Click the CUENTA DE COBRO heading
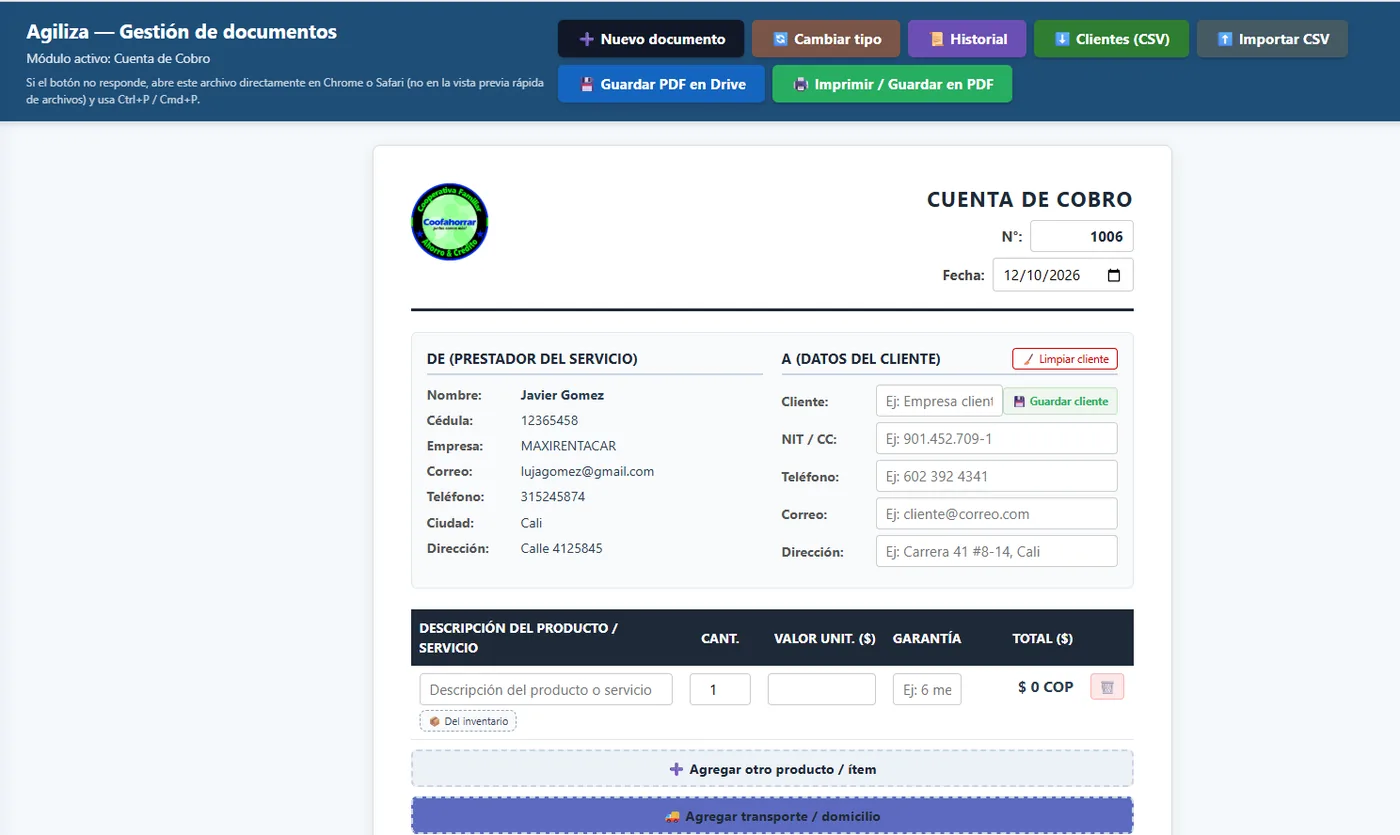This screenshot has width=1400, height=835. coord(1029,199)
